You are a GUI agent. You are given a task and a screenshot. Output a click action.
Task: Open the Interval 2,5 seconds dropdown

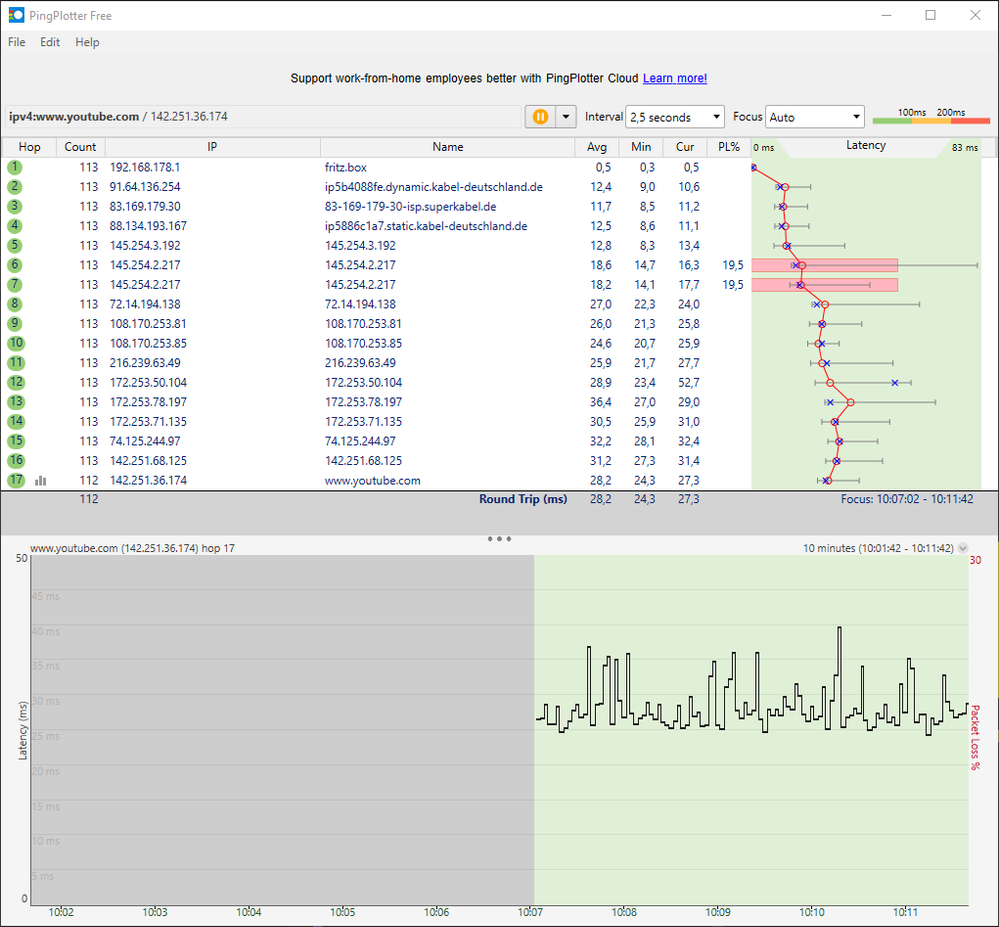click(x=675, y=117)
